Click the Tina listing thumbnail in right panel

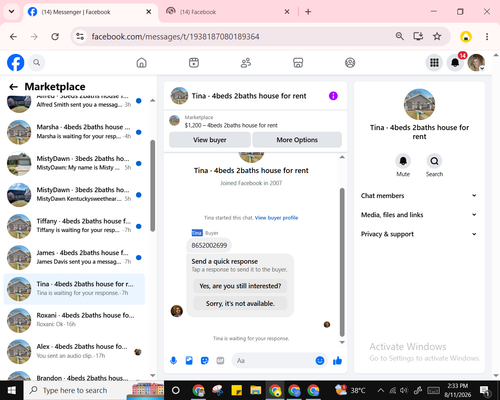click(x=419, y=104)
